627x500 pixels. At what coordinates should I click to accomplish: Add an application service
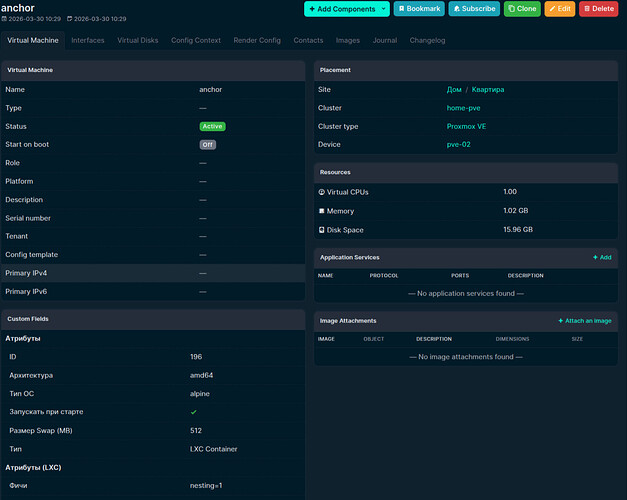pos(602,257)
